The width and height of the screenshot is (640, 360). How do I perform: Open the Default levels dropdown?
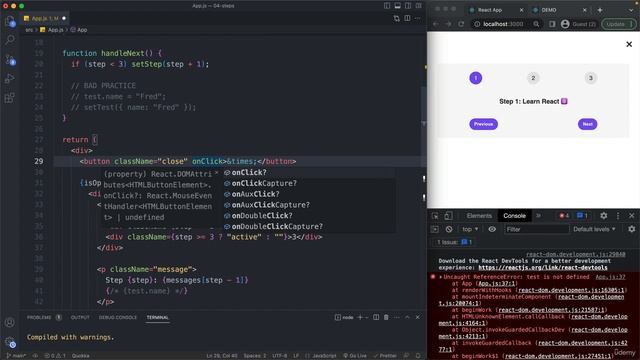coord(594,229)
